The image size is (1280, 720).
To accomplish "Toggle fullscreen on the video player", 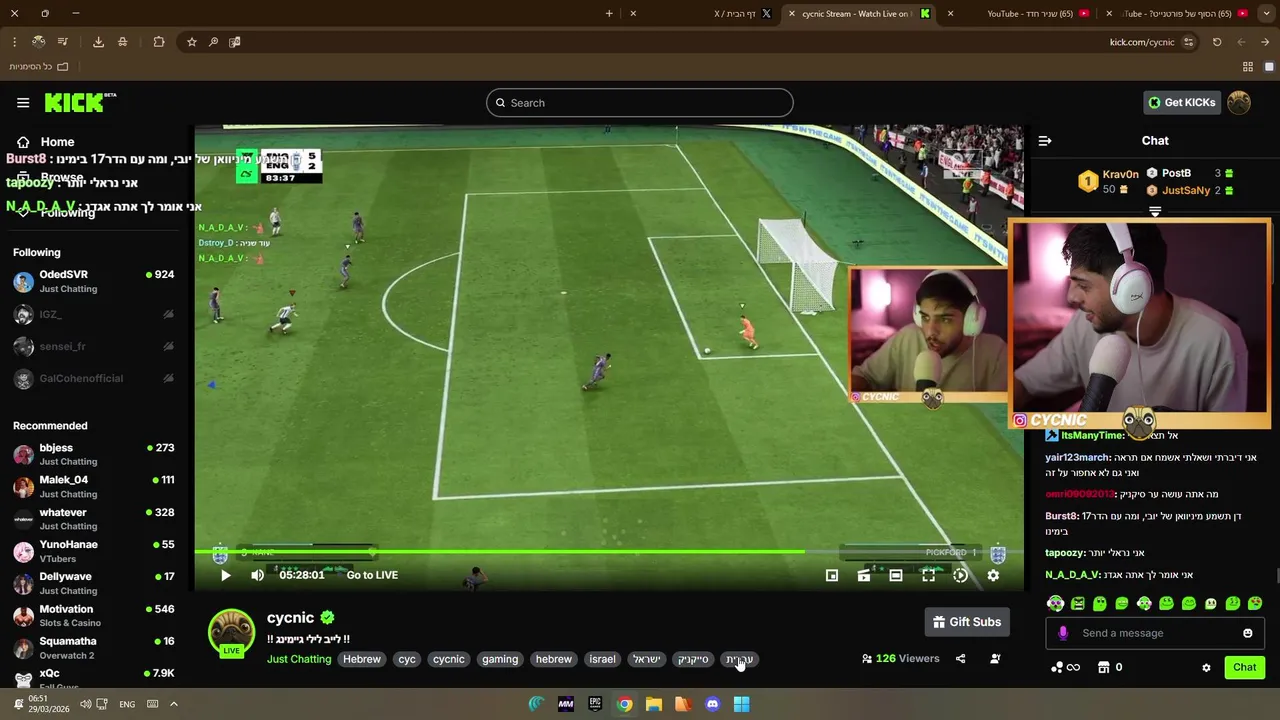I will [928, 575].
